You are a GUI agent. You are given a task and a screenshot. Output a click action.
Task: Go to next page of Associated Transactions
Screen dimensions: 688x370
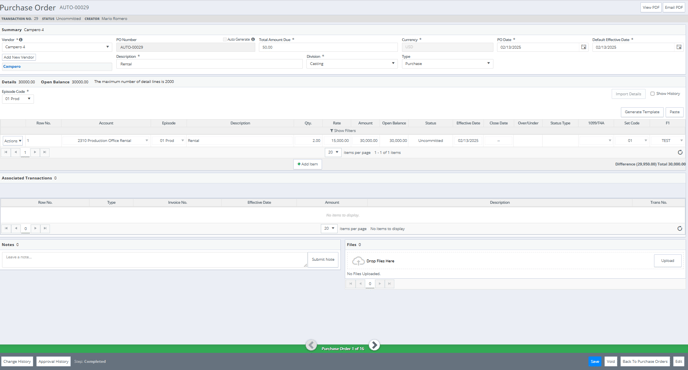coord(35,228)
